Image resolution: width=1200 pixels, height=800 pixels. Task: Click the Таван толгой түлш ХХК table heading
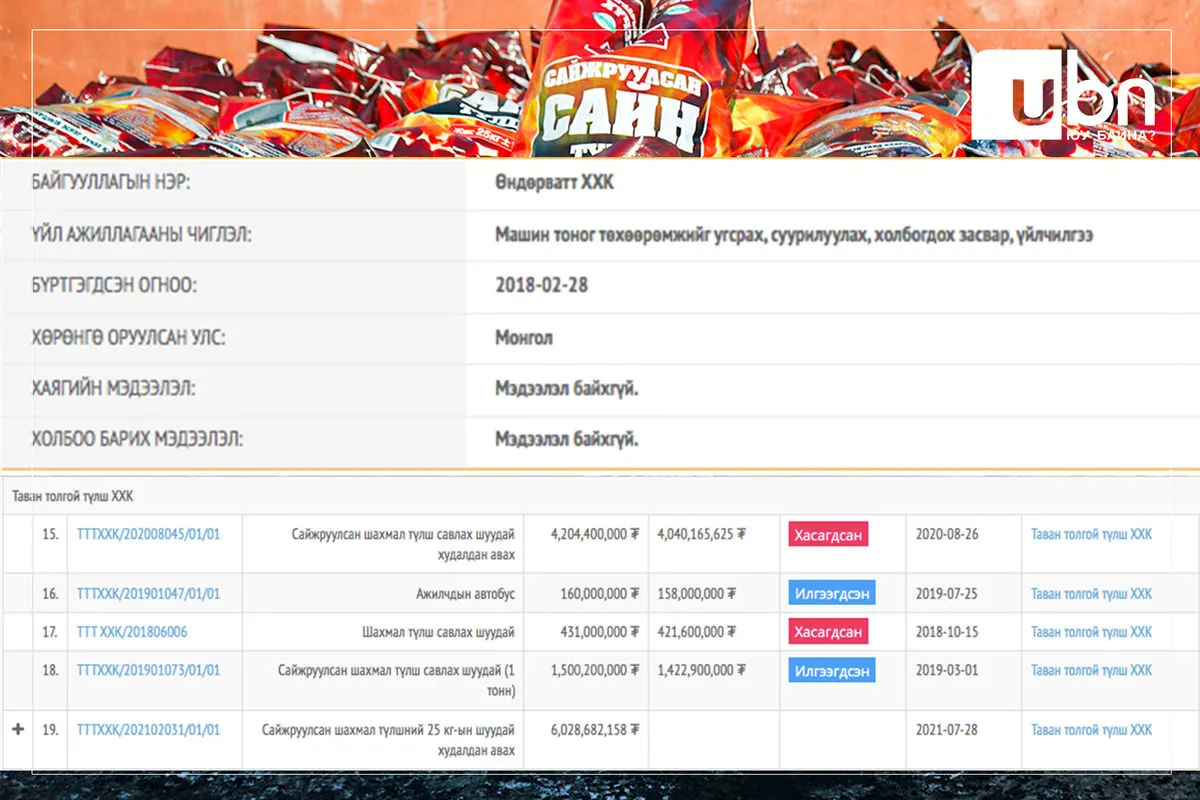72,496
